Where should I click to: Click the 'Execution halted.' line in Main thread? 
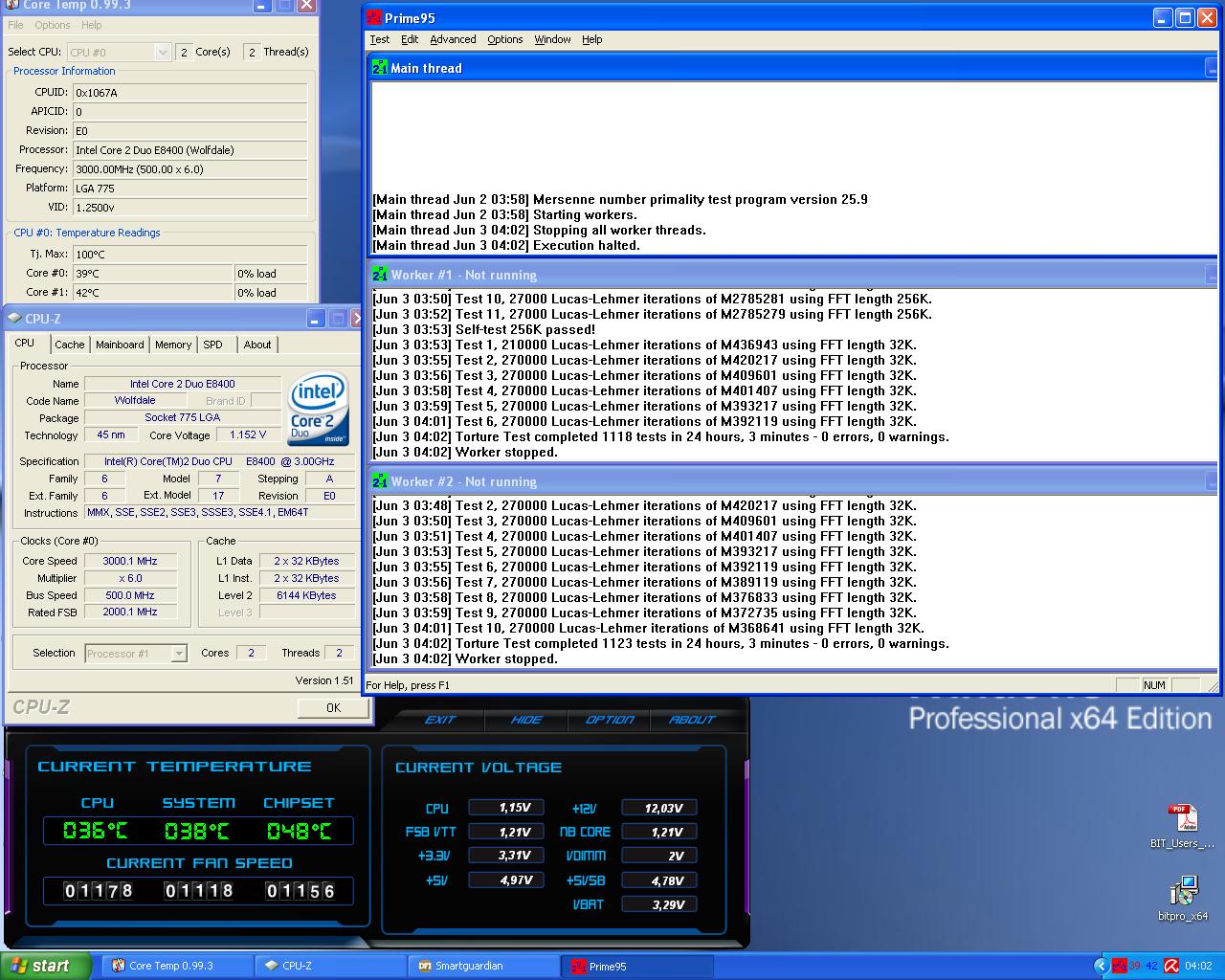tap(505, 245)
